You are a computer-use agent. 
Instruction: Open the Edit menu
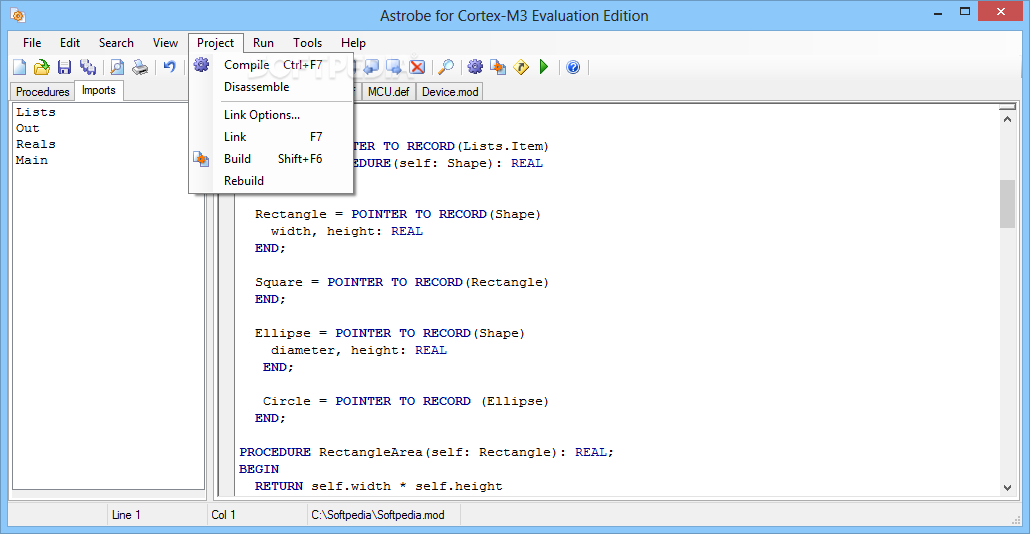tap(70, 43)
